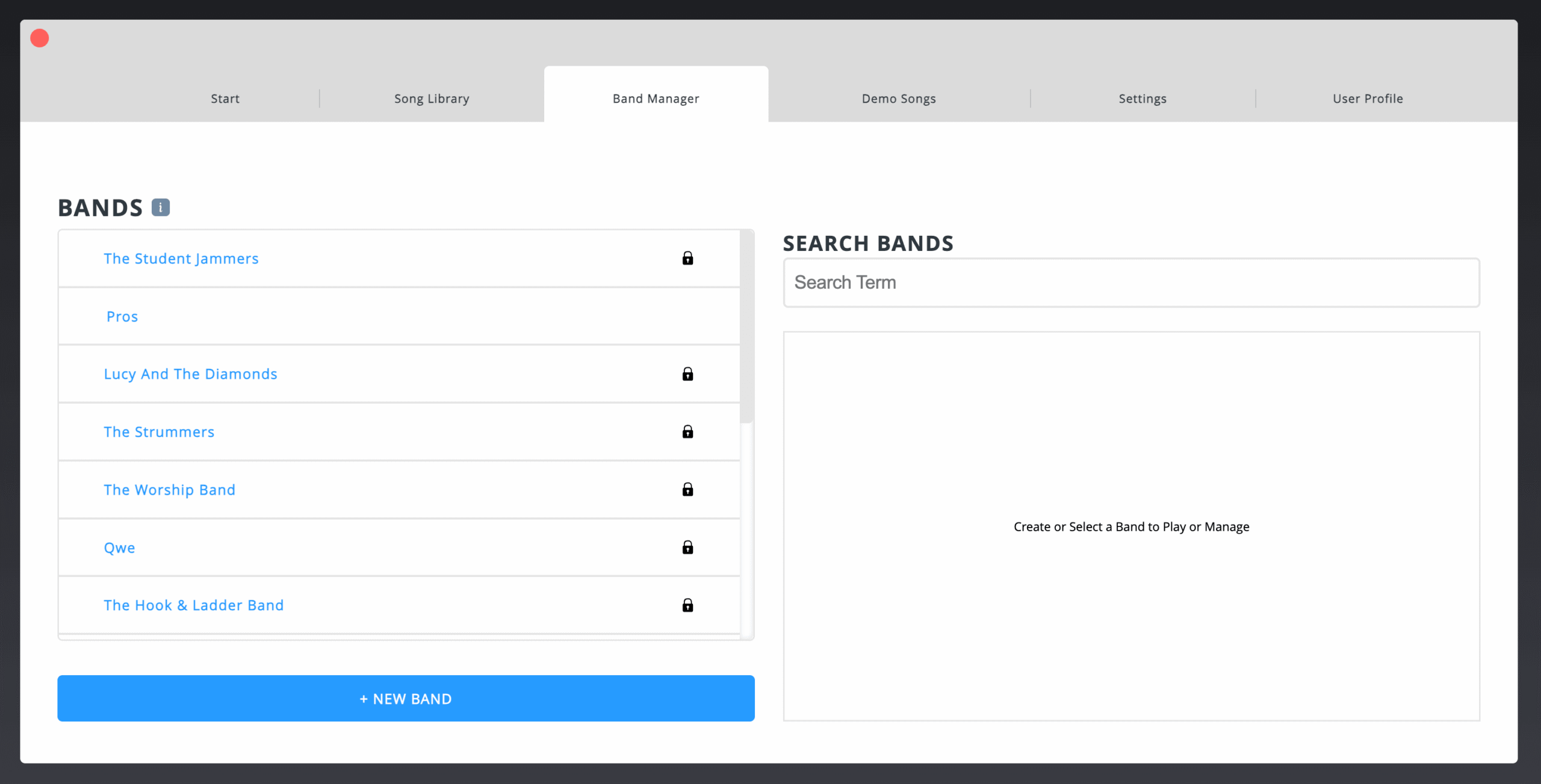Select The Hook & Ladder Band
The width and height of the screenshot is (1541, 784).
coord(193,605)
